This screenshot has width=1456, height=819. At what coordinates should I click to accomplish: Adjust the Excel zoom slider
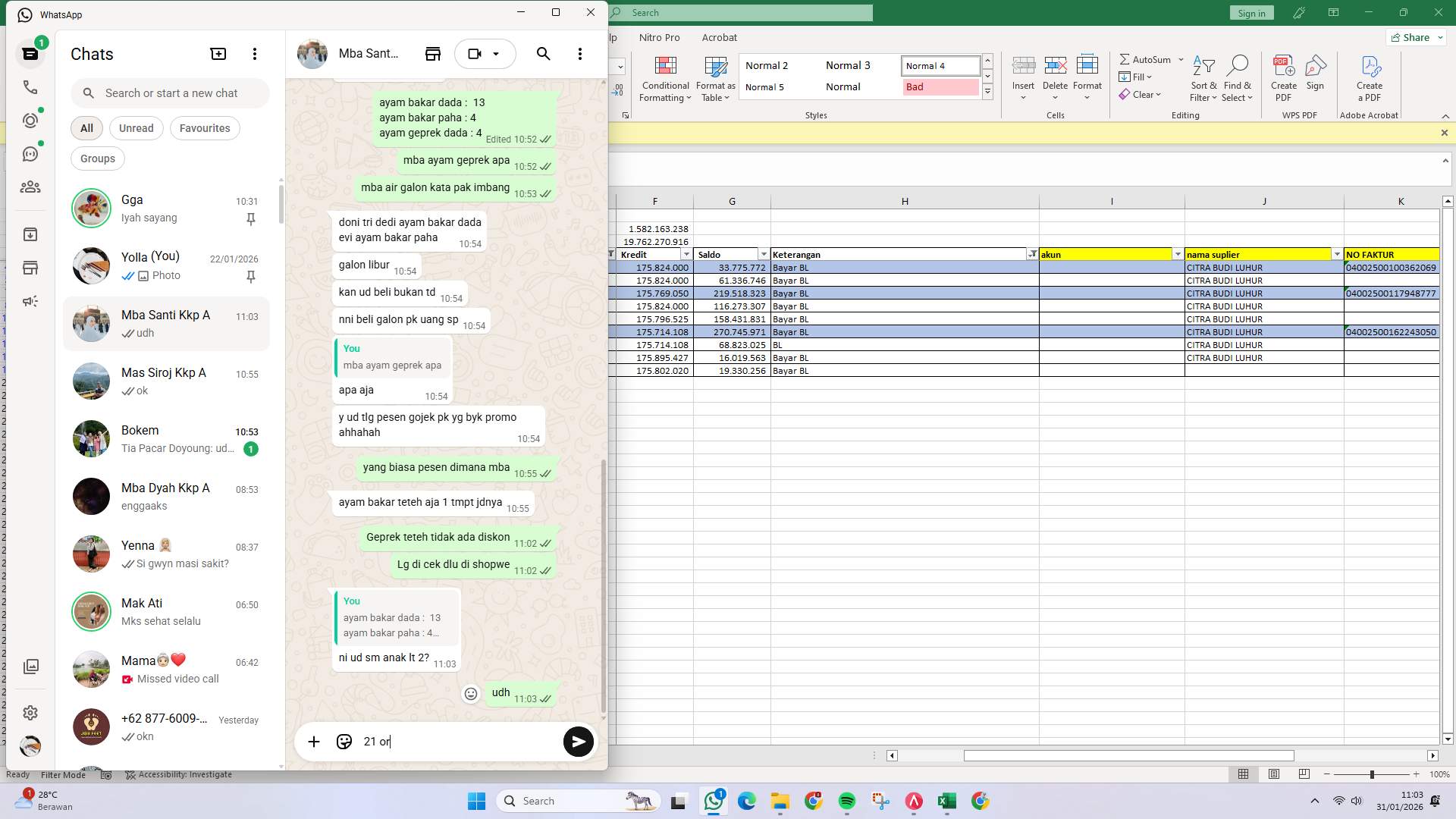(1371, 775)
